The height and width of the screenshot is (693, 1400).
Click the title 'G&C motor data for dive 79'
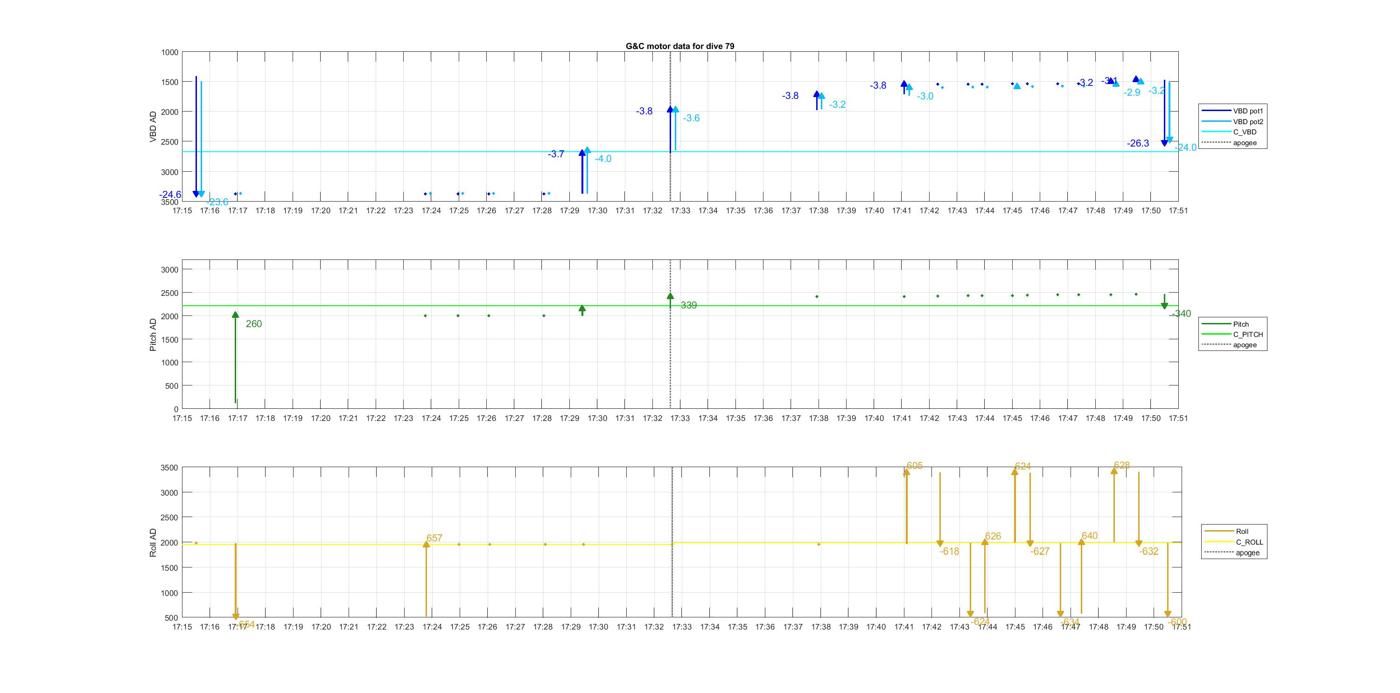coord(679,46)
